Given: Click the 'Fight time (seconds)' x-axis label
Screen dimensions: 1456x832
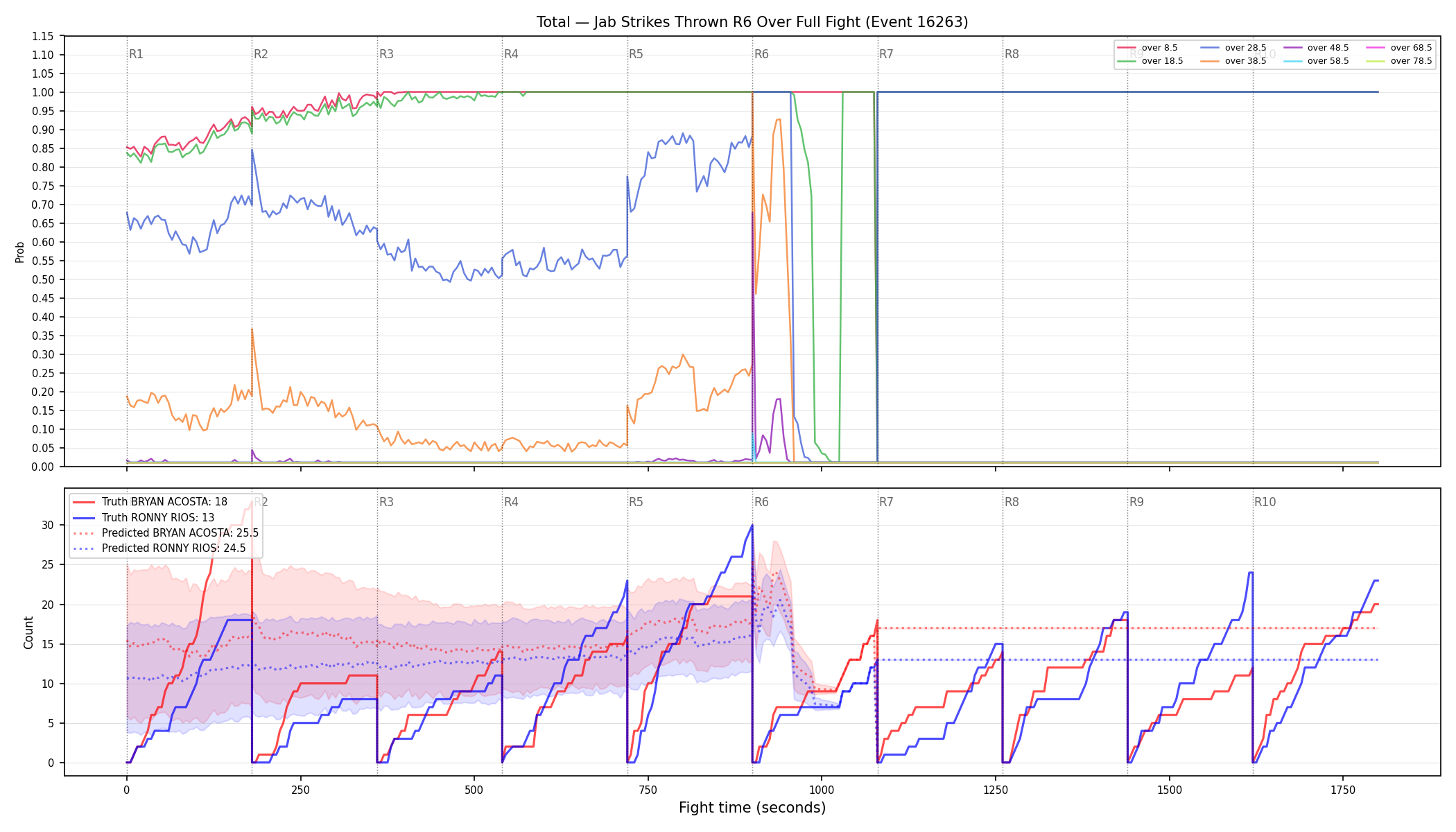Looking at the screenshot, I should pyautogui.click(x=752, y=808).
